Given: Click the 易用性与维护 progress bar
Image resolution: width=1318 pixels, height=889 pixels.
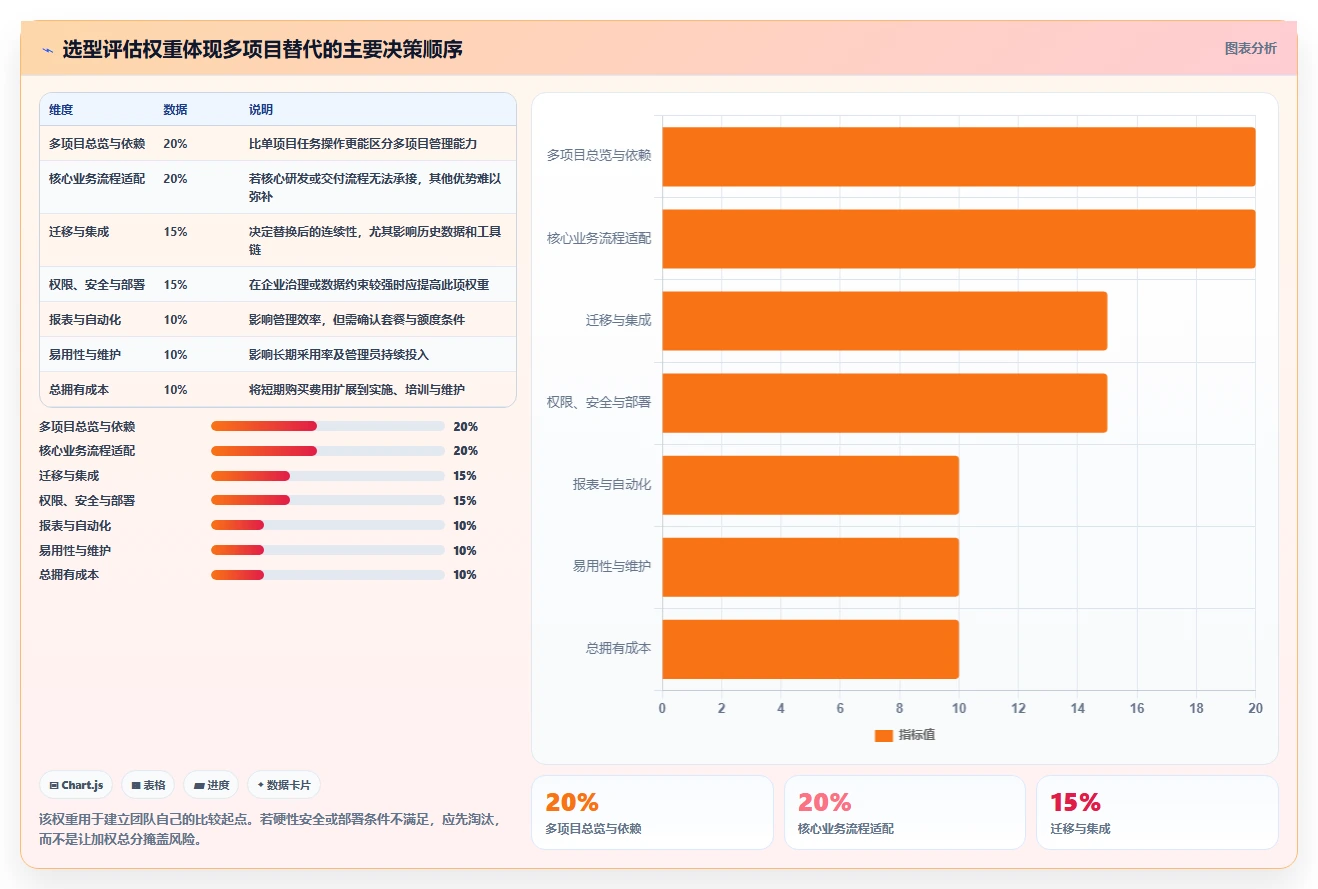Looking at the screenshot, I should click(327, 550).
